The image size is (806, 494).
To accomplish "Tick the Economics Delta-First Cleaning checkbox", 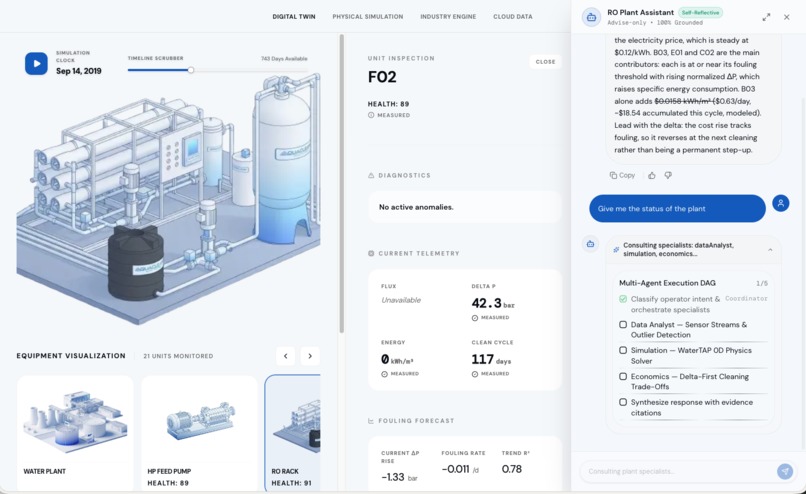I will click(623, 376).
